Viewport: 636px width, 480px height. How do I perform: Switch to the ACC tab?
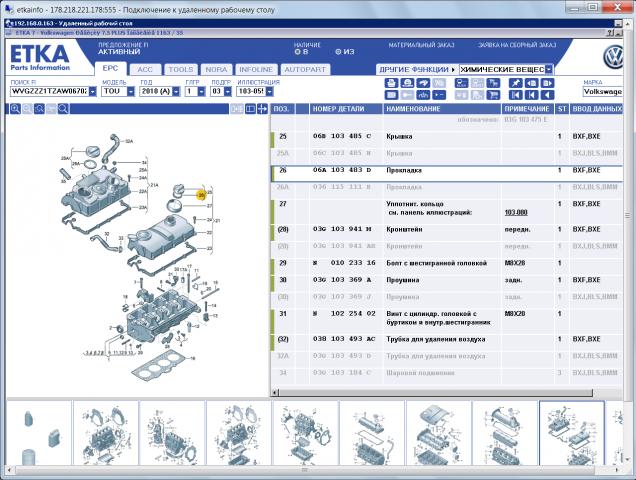(x=145, y=69)
